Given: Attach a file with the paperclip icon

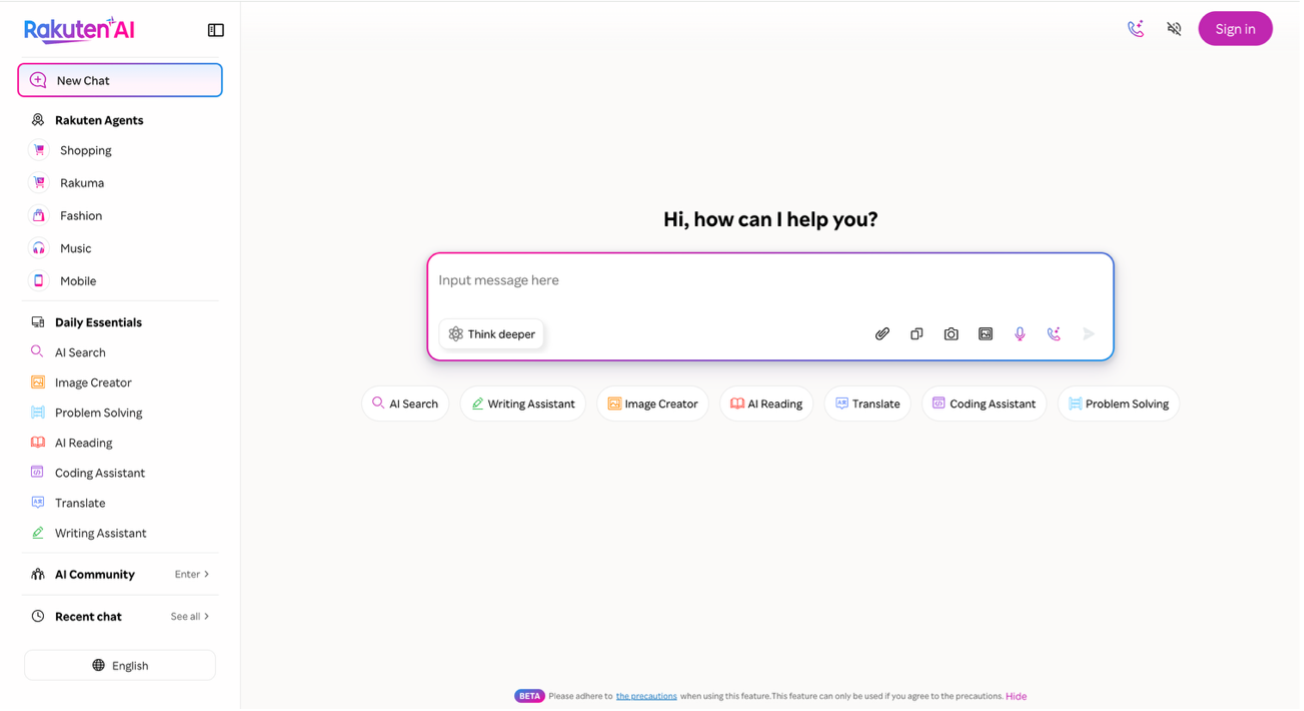Looking at the screenshot, I should coord(882,334).
